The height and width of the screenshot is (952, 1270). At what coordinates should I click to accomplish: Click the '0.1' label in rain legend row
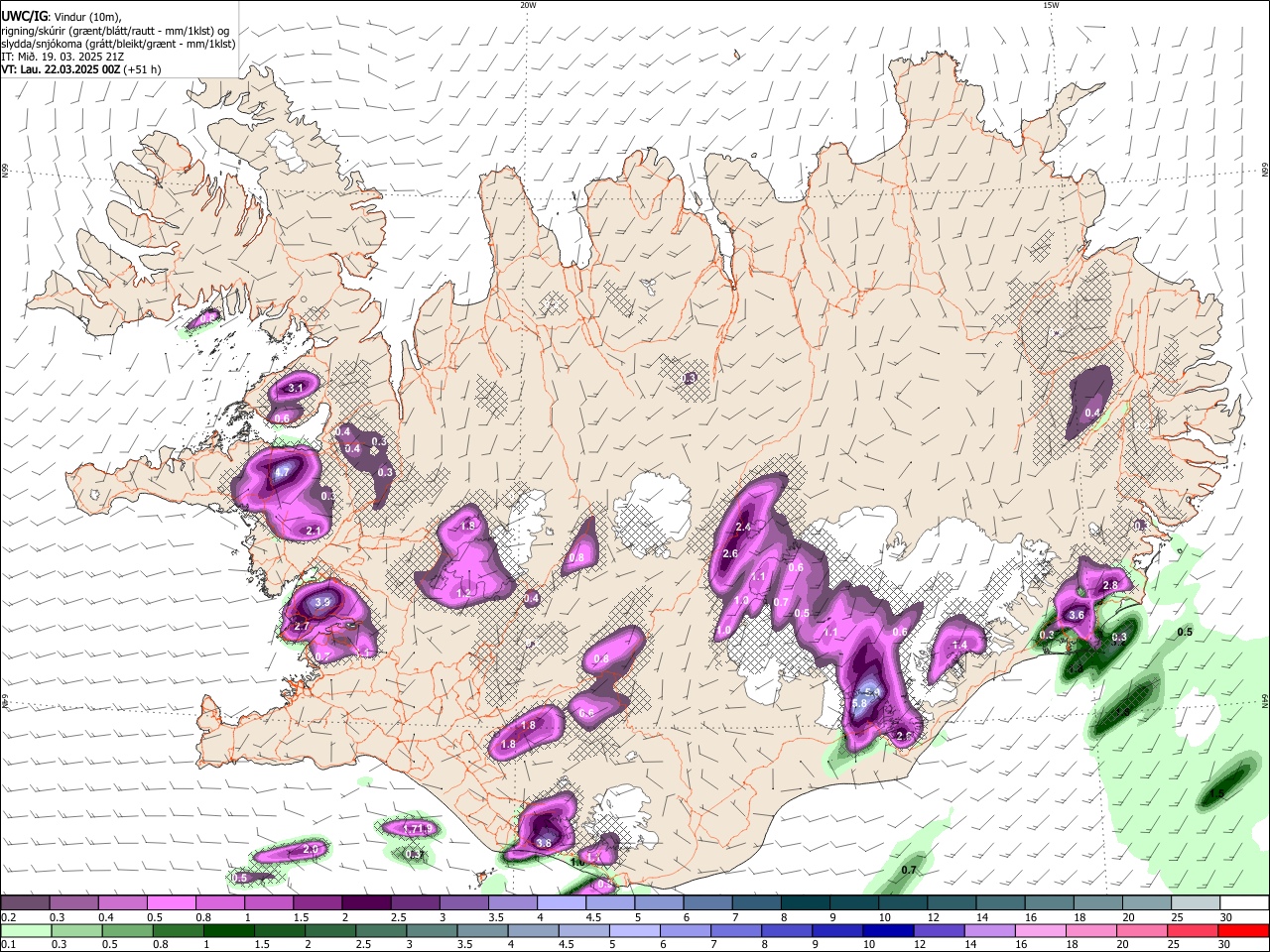point(9,945)
